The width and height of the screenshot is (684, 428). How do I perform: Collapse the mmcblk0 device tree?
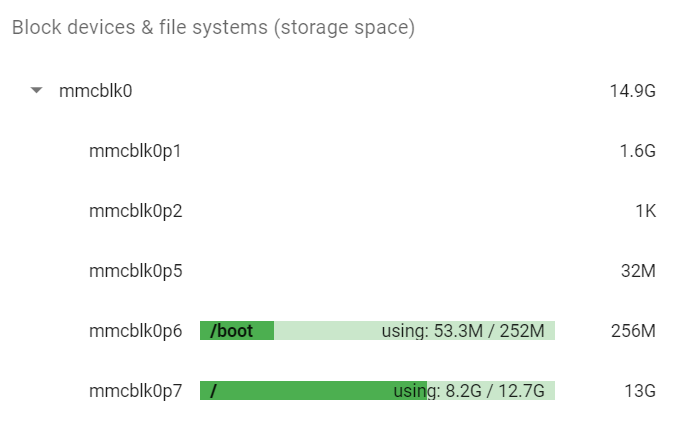pyautogui.click(x=37, y=91)
